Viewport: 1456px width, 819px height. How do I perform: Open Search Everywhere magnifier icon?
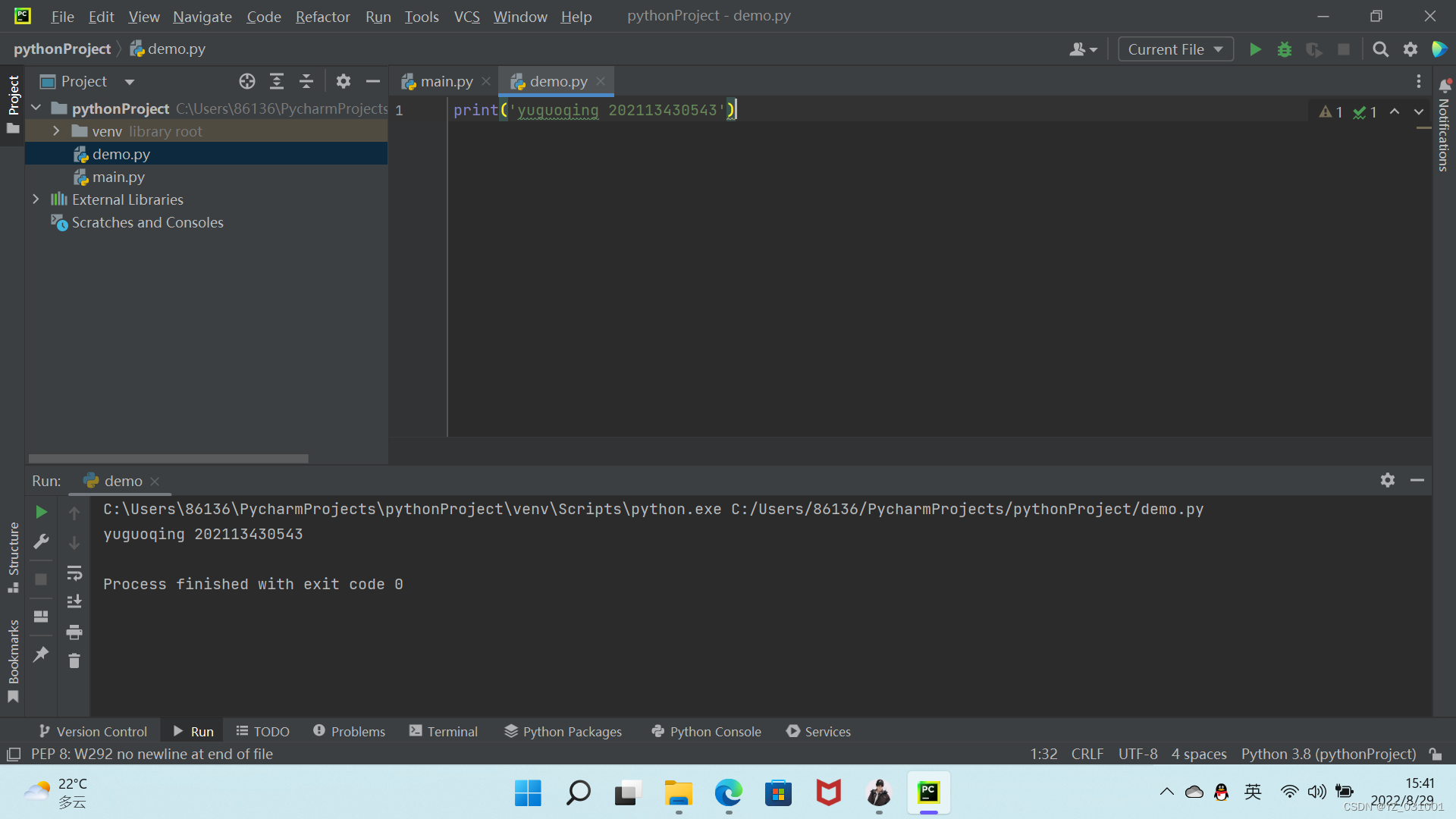pyautogui.click(x=1380, y=49)
